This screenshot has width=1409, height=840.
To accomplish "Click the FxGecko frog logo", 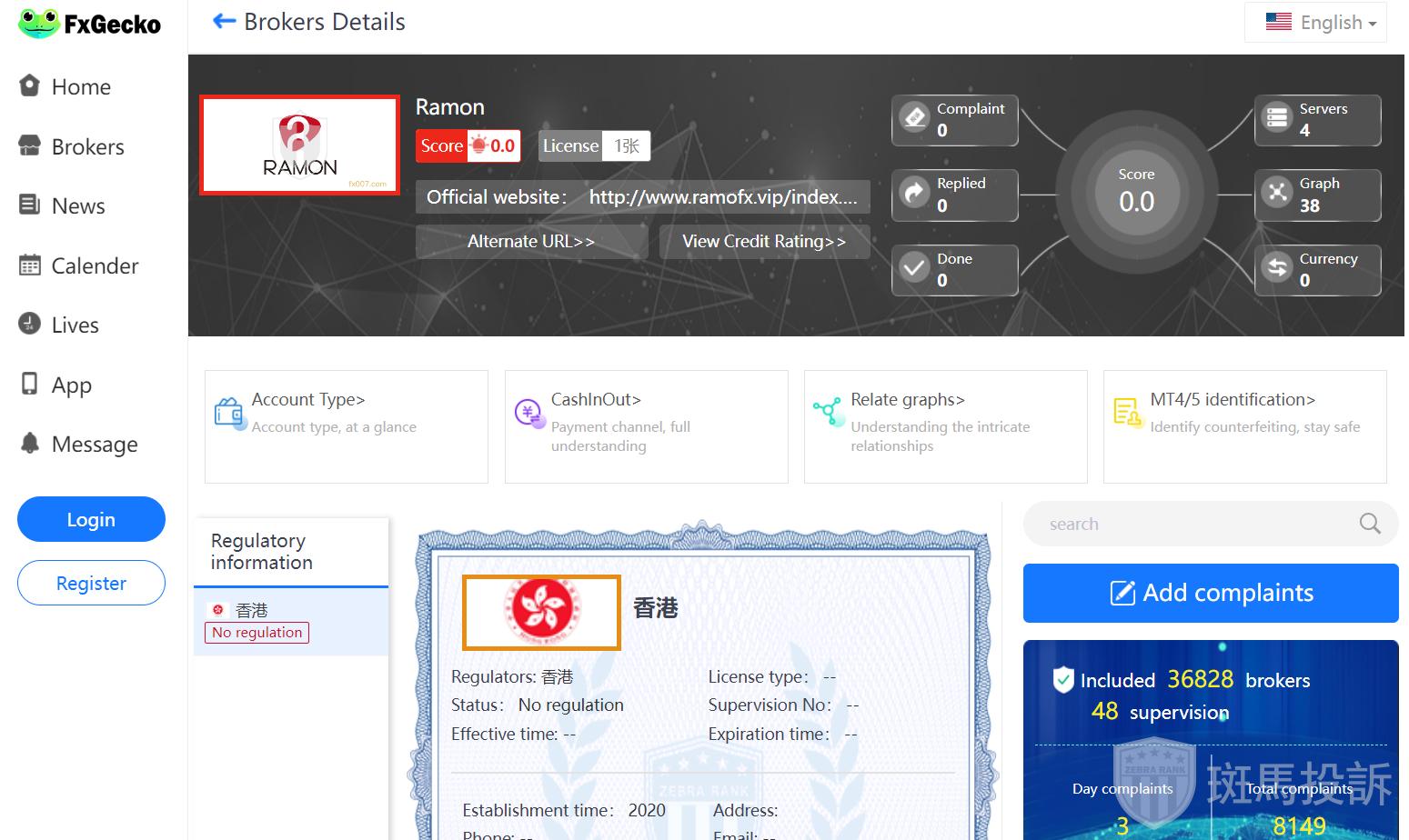I will pyautogui.click(x=38, y=23).
